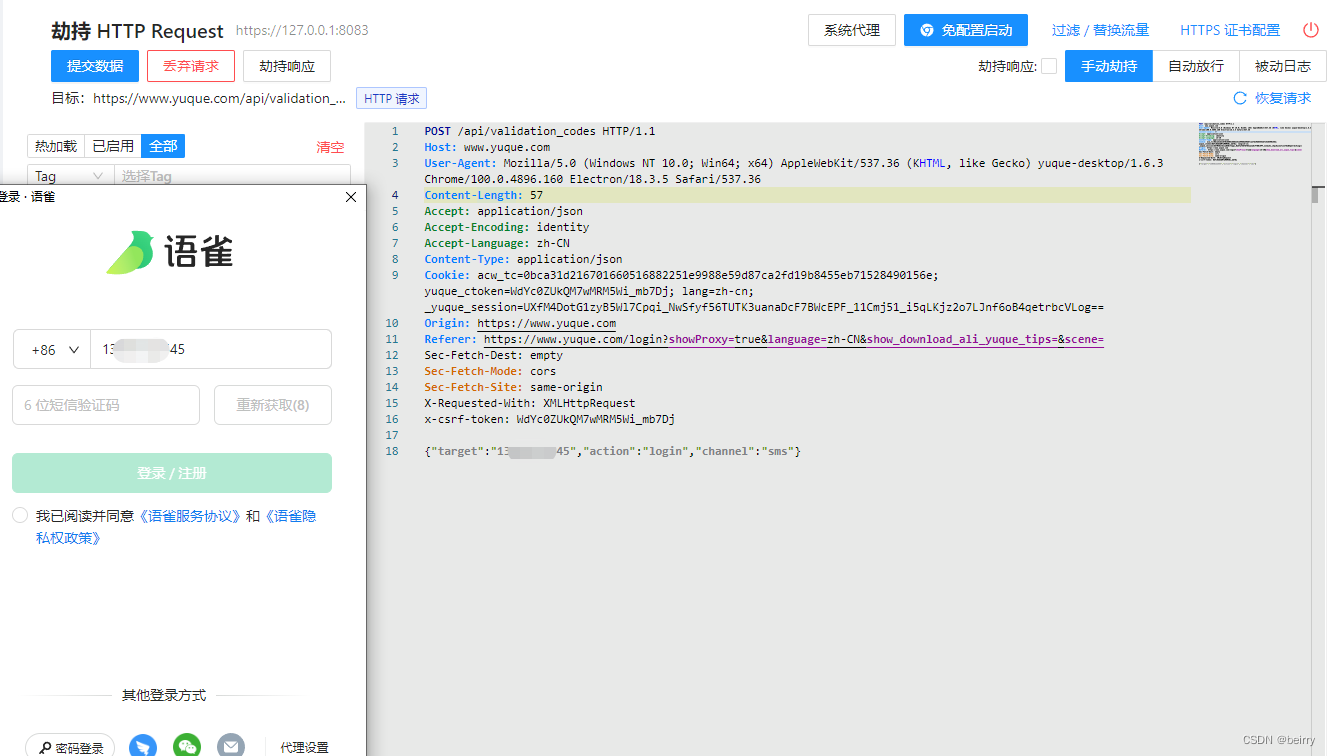Viewport: 1331px width, 756px height.
Task: Click the 重新获取(8) button
Action: point(273,405)
